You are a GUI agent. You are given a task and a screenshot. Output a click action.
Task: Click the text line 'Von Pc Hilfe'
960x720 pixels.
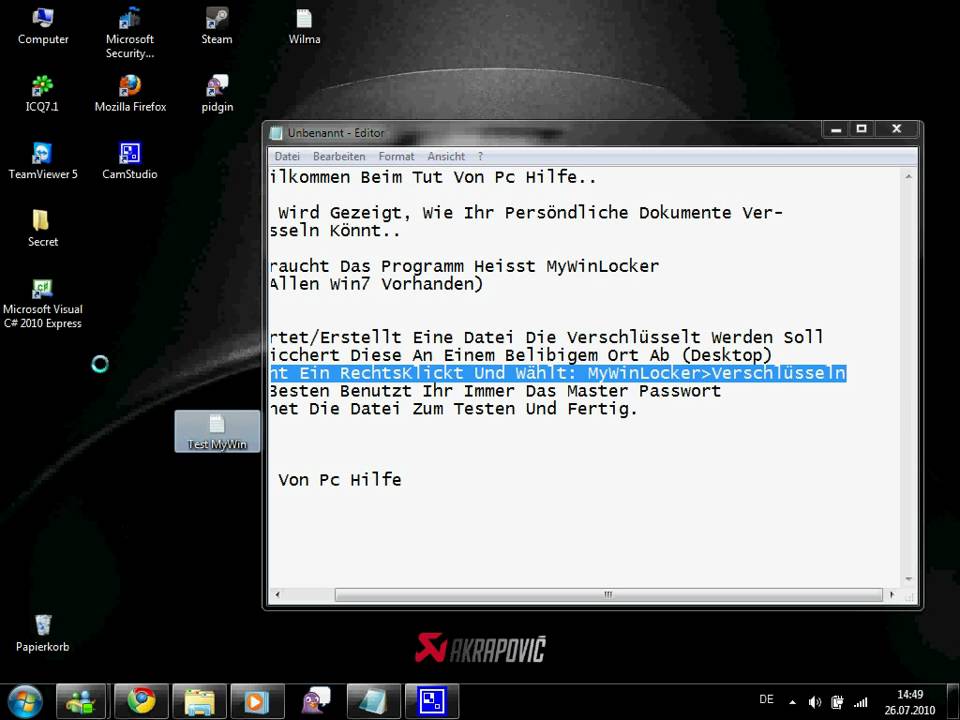click(x=340, y=479)
